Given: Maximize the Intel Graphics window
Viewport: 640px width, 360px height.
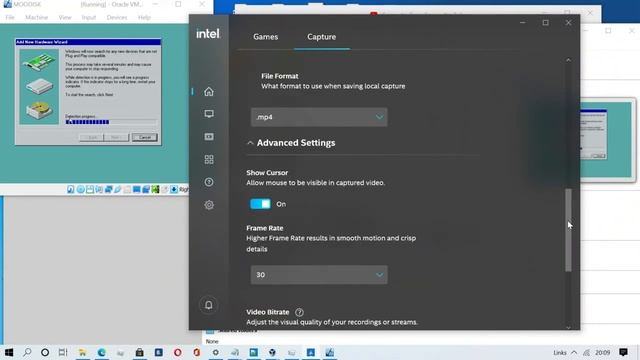Looking at the screenshot, I should [x=545, y=23].
